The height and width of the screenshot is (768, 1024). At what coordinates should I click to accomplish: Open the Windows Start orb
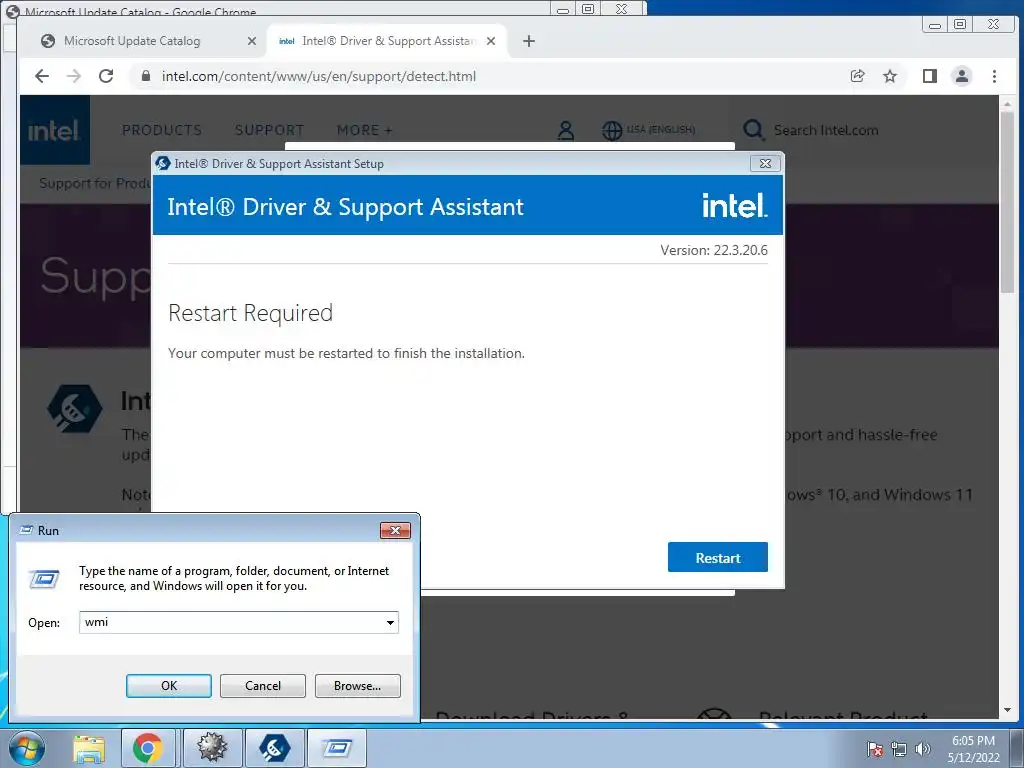pyautogui.click(x=26, y=748)
